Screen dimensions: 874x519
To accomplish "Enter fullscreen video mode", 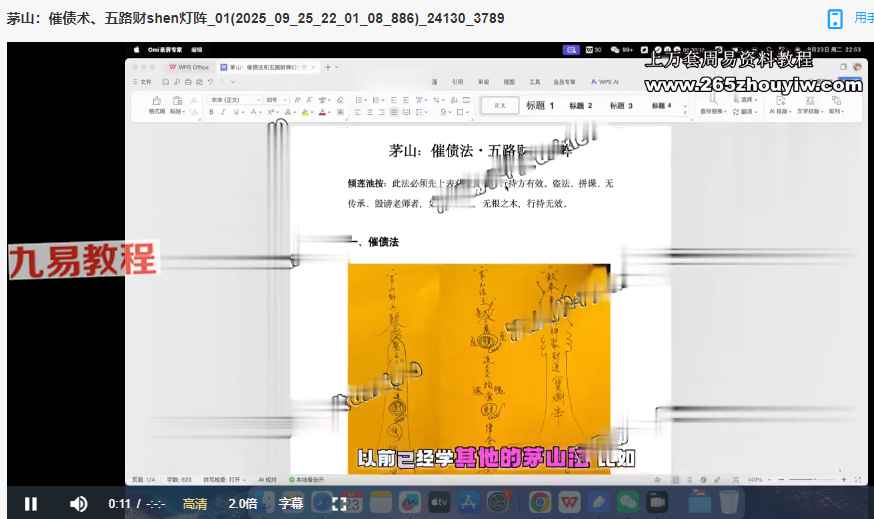I will click(x=339, y=504).
